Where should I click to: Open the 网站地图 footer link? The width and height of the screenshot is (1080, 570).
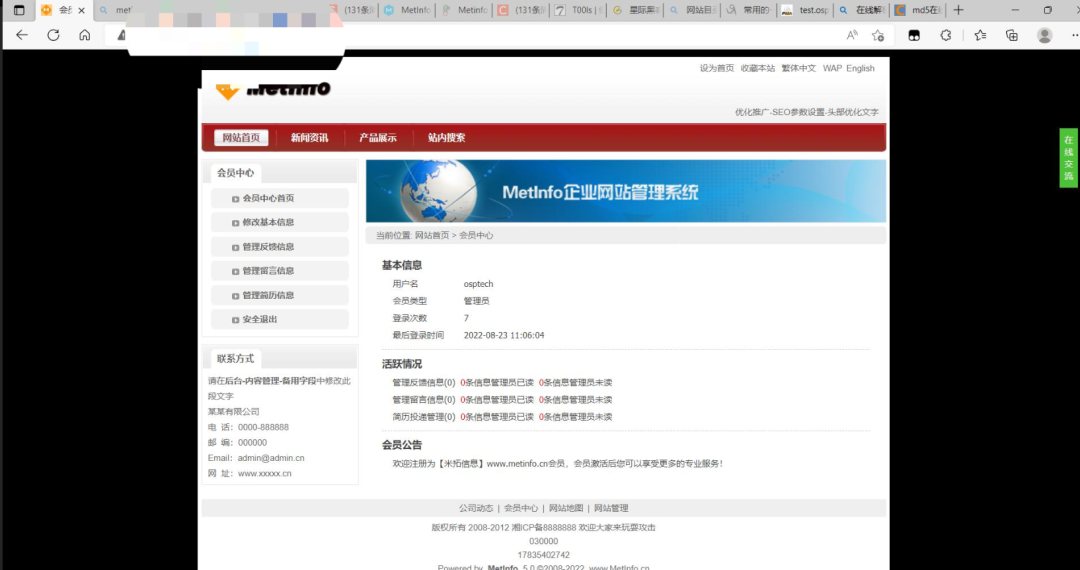pyautogui.click(x=566, y=508)
